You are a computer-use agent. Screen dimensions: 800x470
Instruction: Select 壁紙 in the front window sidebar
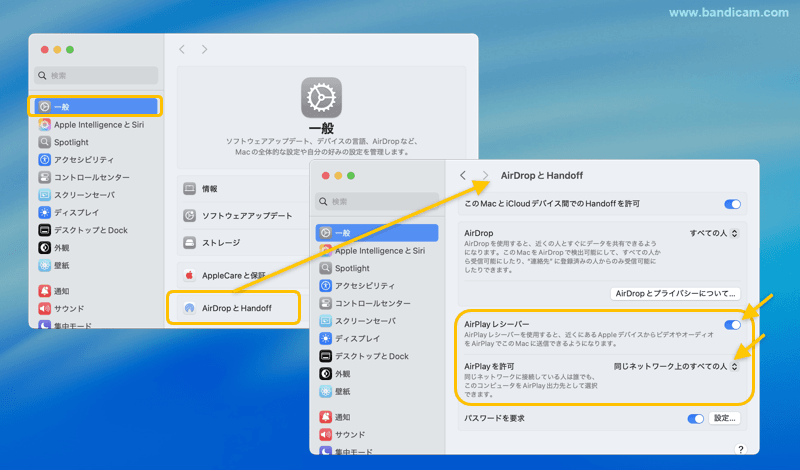click(x=343, y=391)
